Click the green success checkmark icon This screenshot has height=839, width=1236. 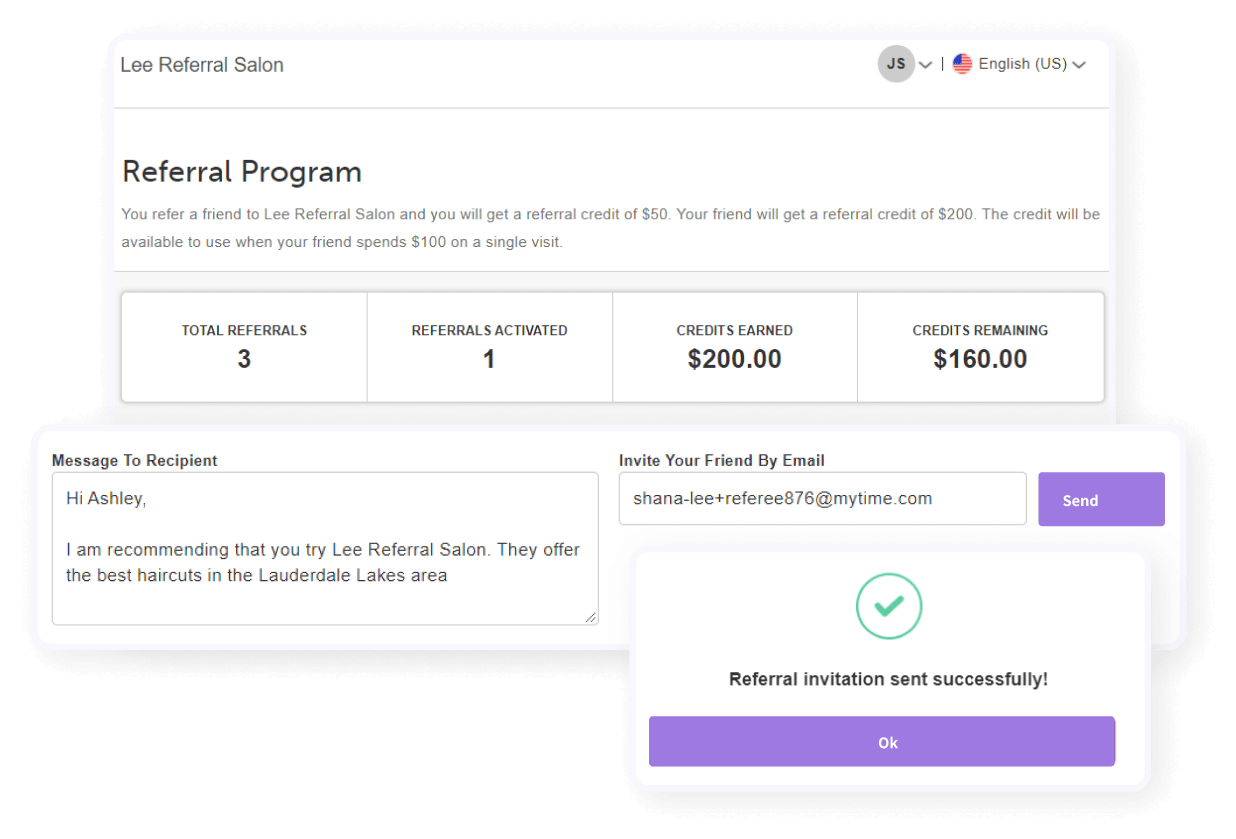(x=889, y=606)
